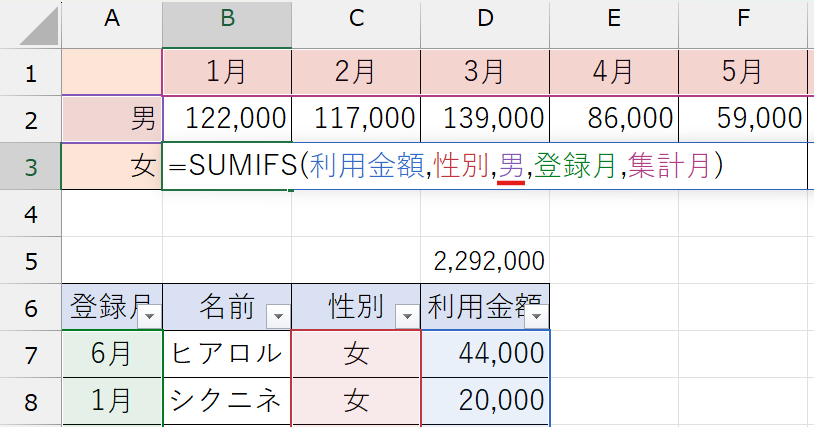Select the 女 label cell in row 3

(x=112, y=166)
